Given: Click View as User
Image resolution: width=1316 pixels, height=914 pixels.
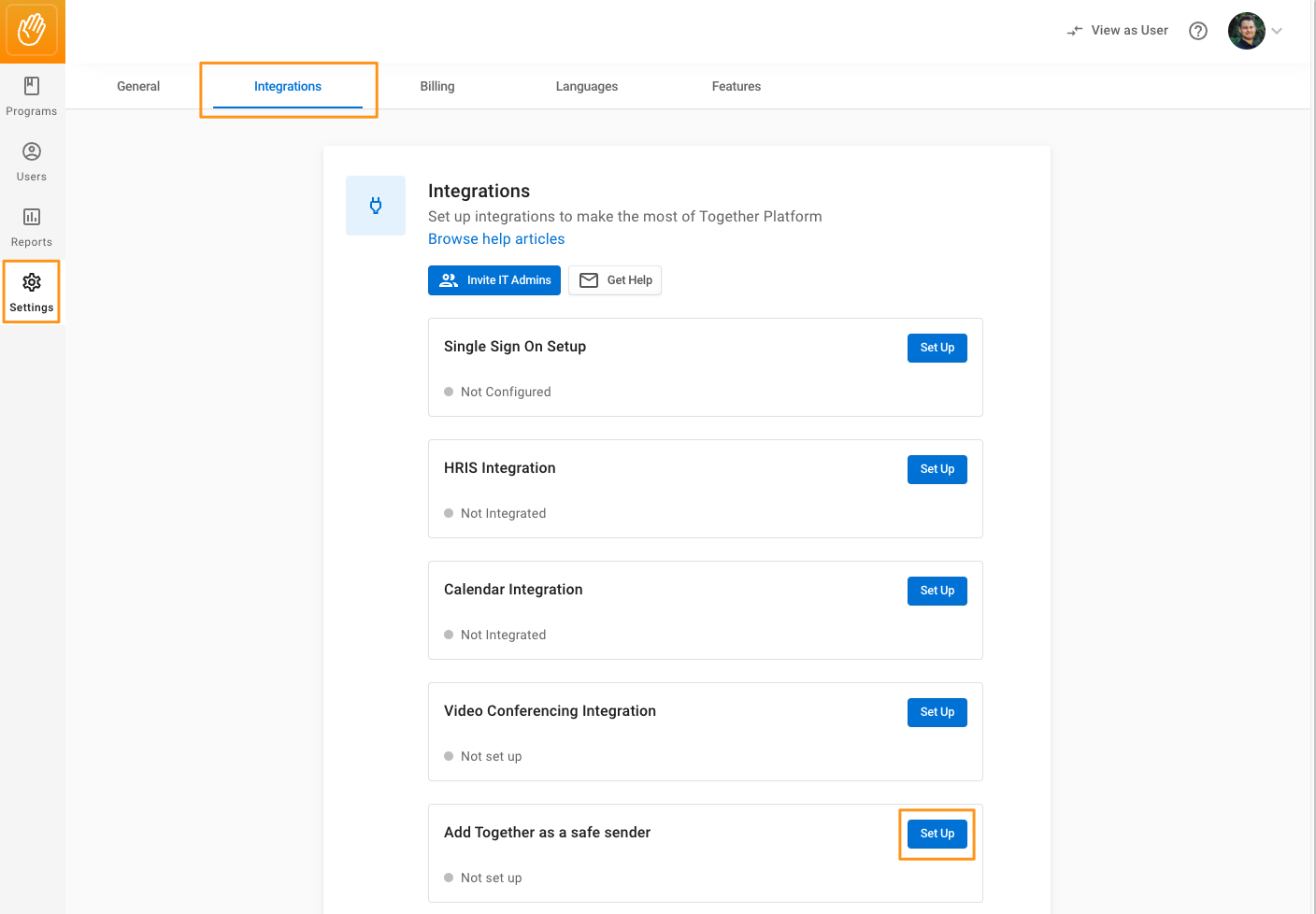Looking at the screenshot, I should pos(1118,31).
